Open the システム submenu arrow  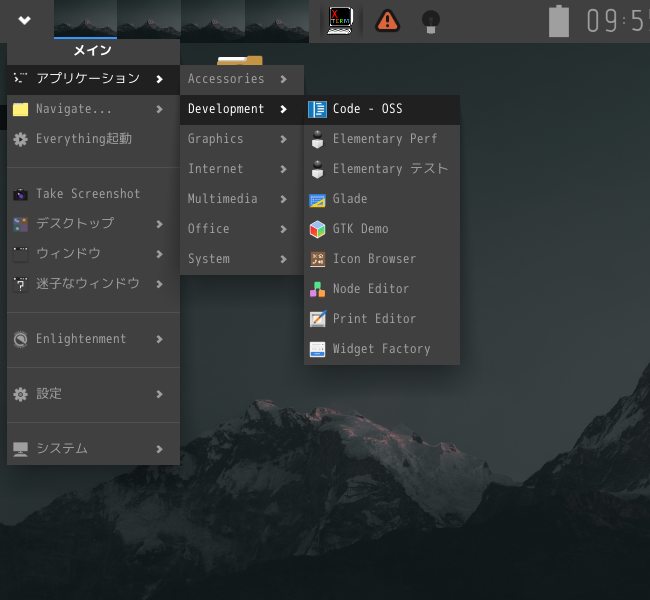click(x=160, y=449)
